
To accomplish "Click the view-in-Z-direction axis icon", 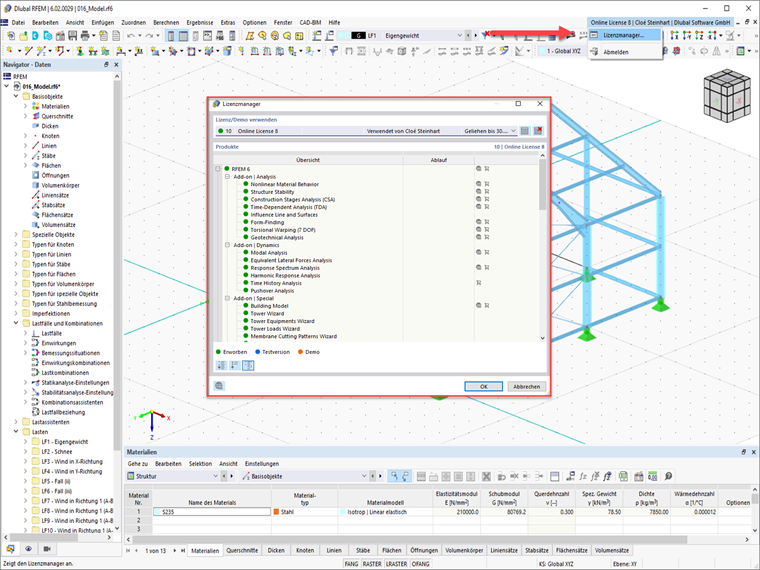I will click(x=699, y=35).
